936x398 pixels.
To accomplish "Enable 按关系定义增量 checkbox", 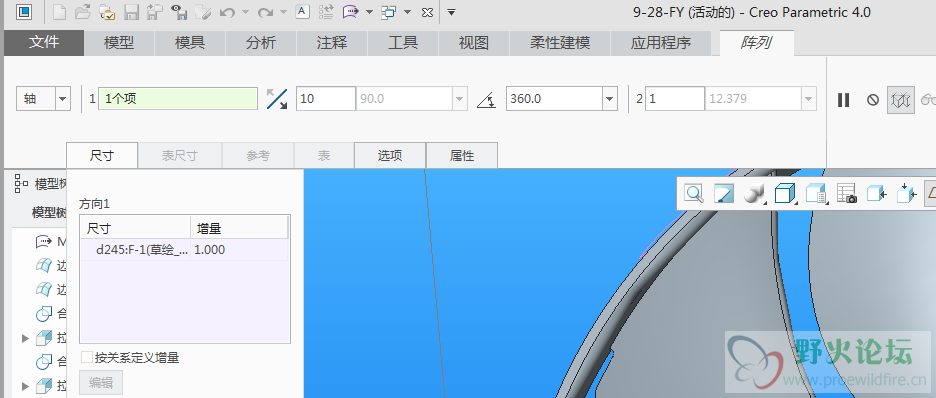I will click(87, 357).
